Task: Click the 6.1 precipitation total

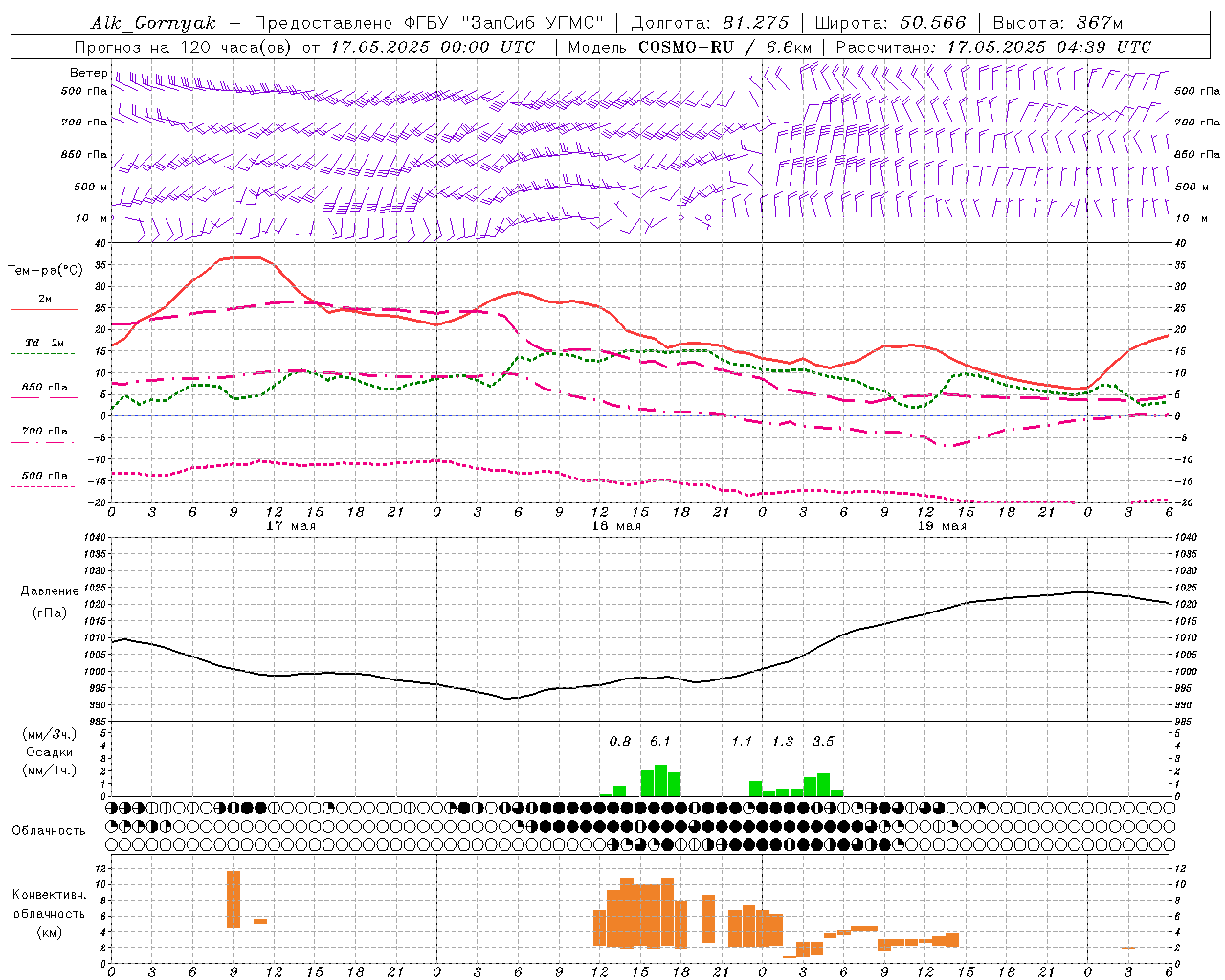Action: tap(660, 741)
